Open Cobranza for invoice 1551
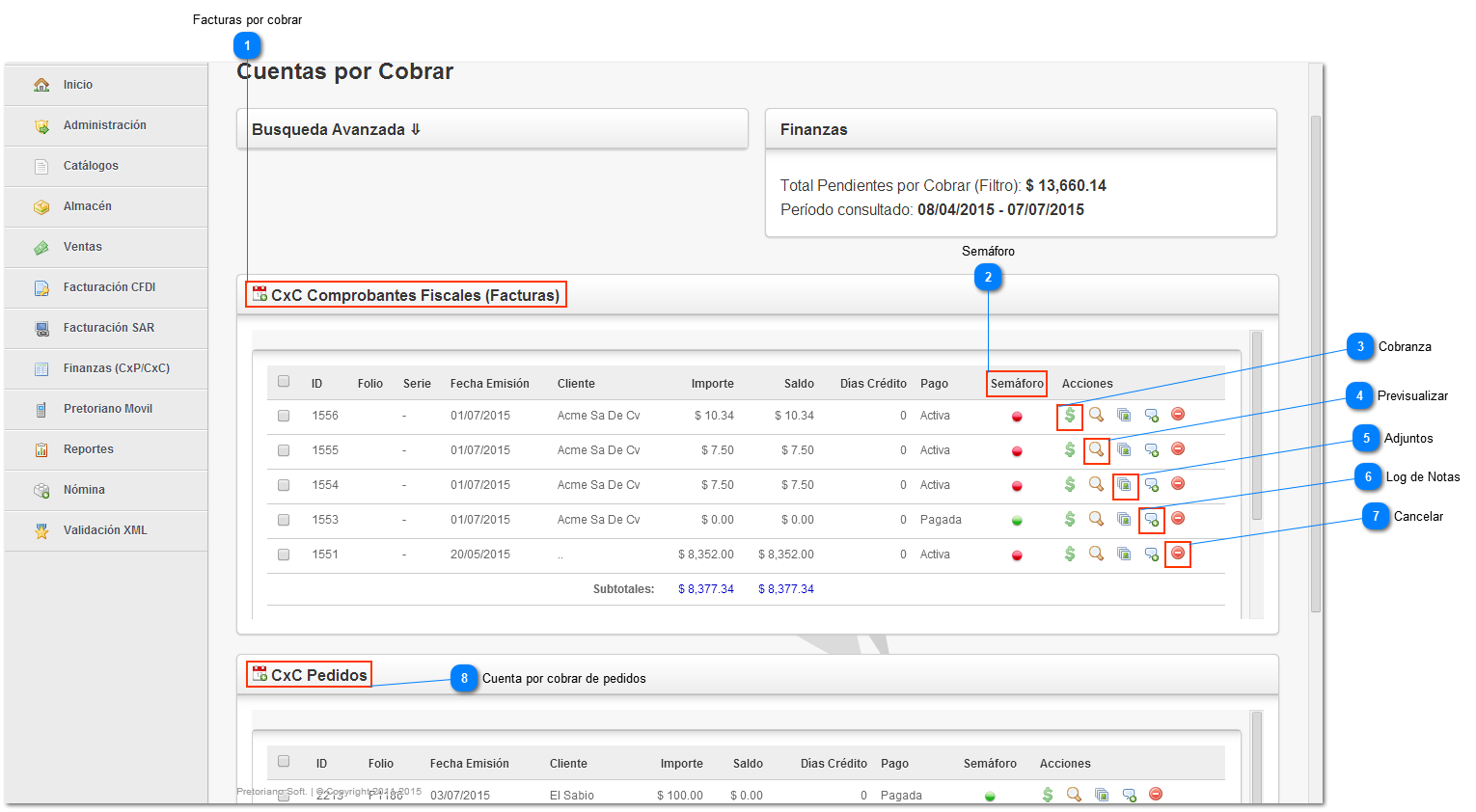Image resolution: width=1476 pixels, height=812 pixels. point(1070,554)
